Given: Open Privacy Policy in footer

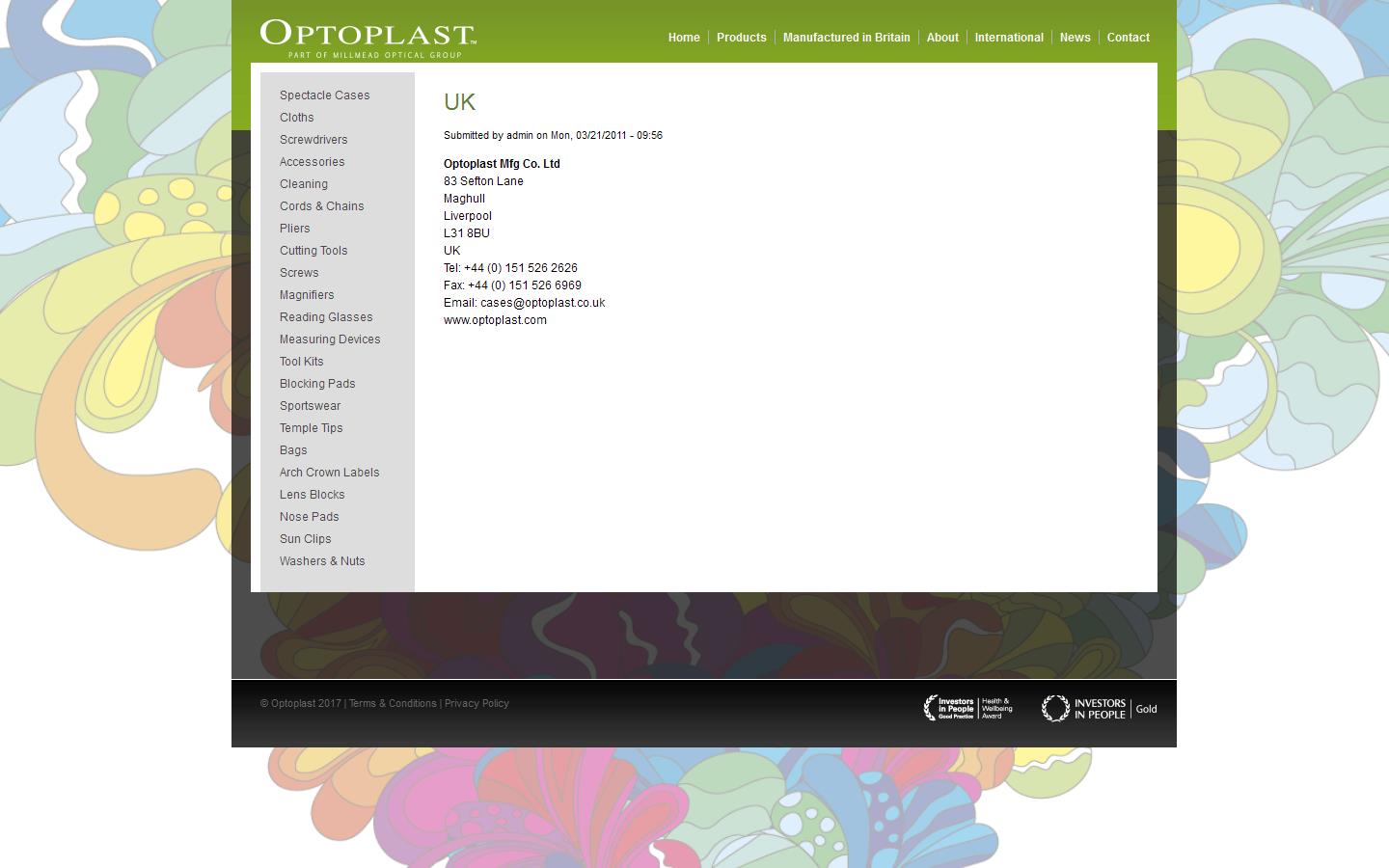Looking at the screenshot, I should pyautogui.click(x=477, y=703).
